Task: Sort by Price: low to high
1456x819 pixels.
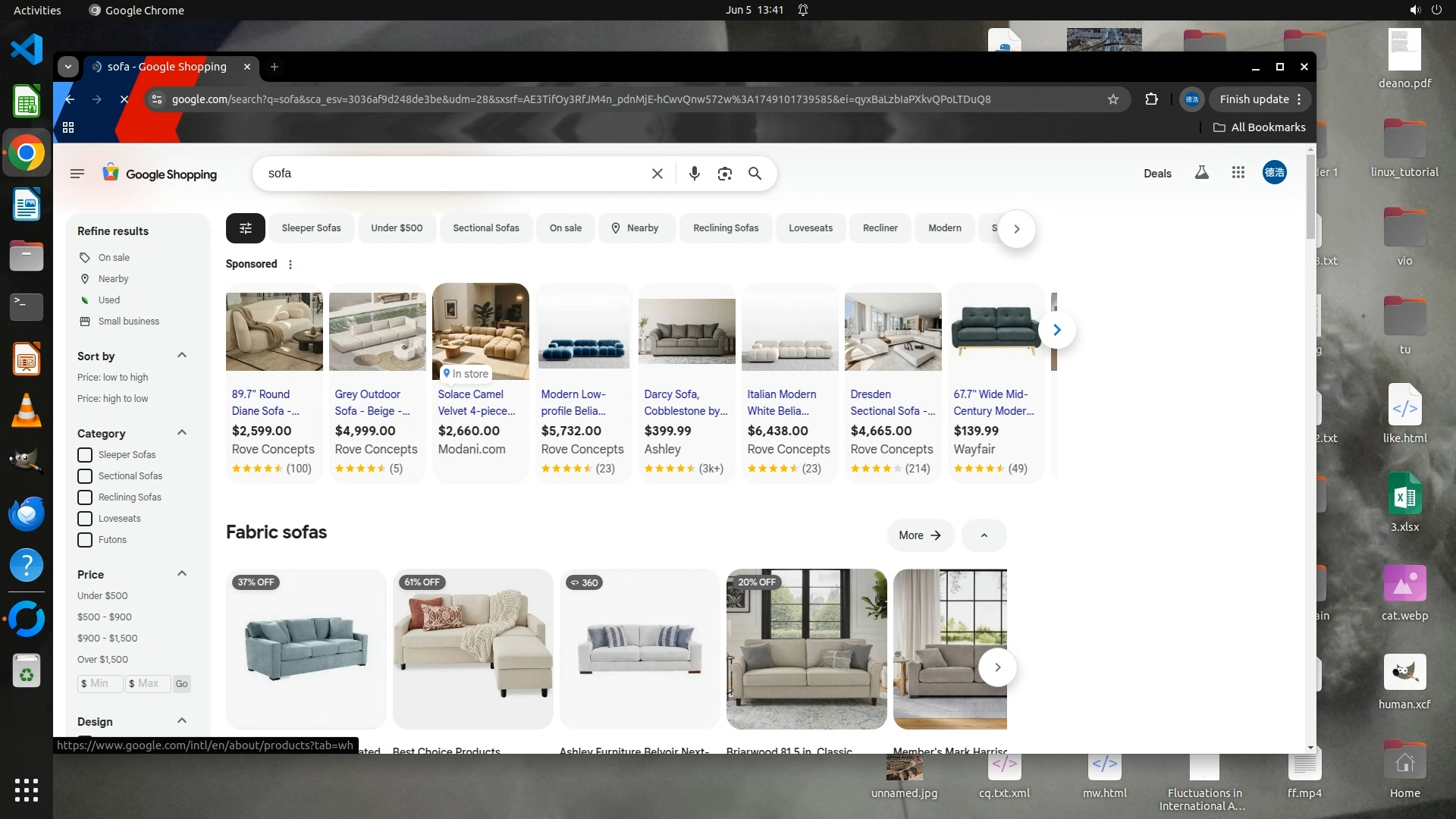Action: [x=112, y=378]
